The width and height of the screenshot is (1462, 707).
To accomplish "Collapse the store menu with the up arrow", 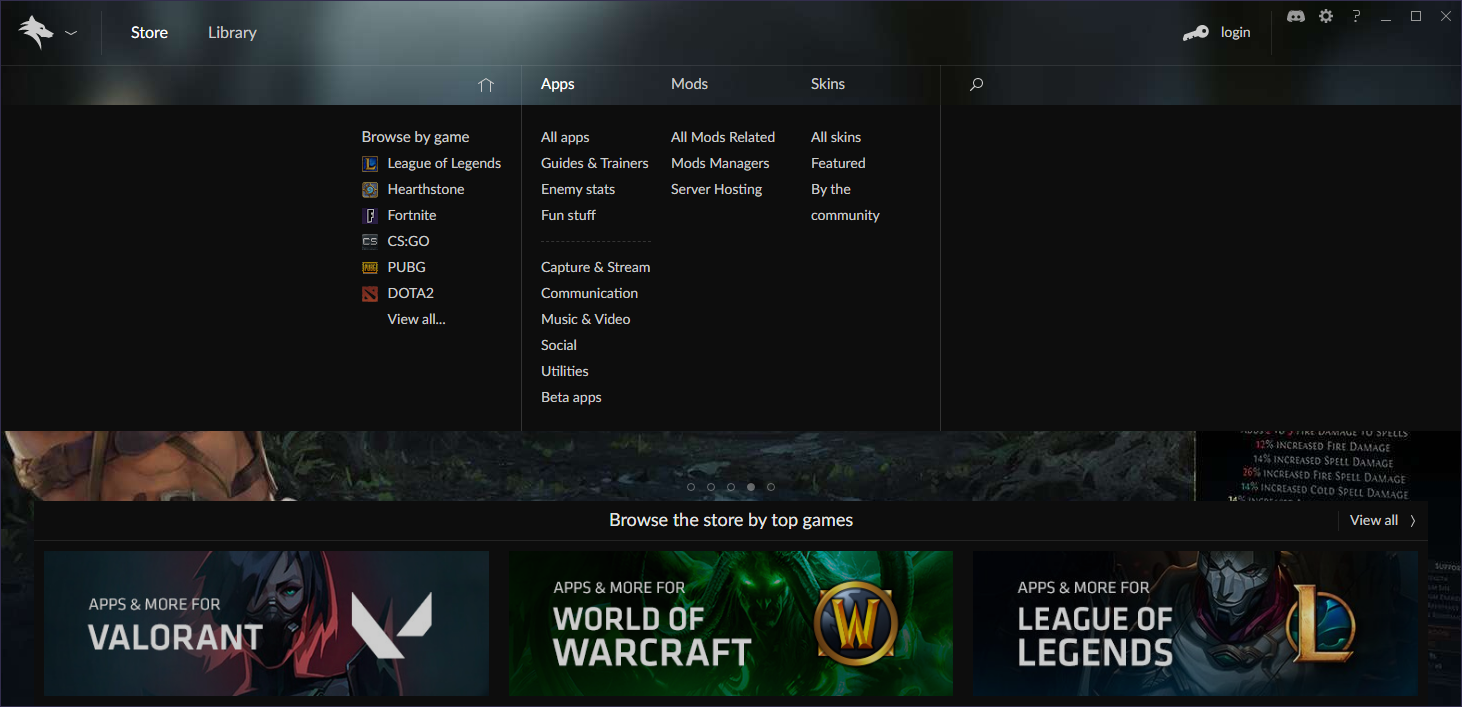I will tap(486, 85).
